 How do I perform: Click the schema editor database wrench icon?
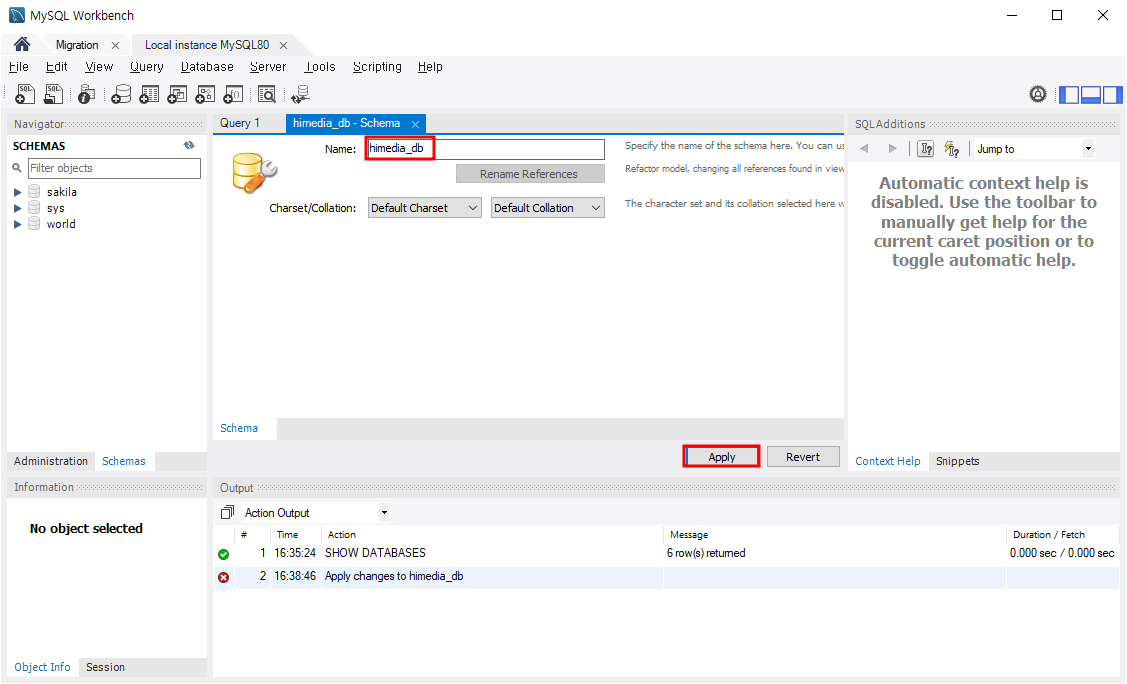pyautogui.click(x=254, y=173)
